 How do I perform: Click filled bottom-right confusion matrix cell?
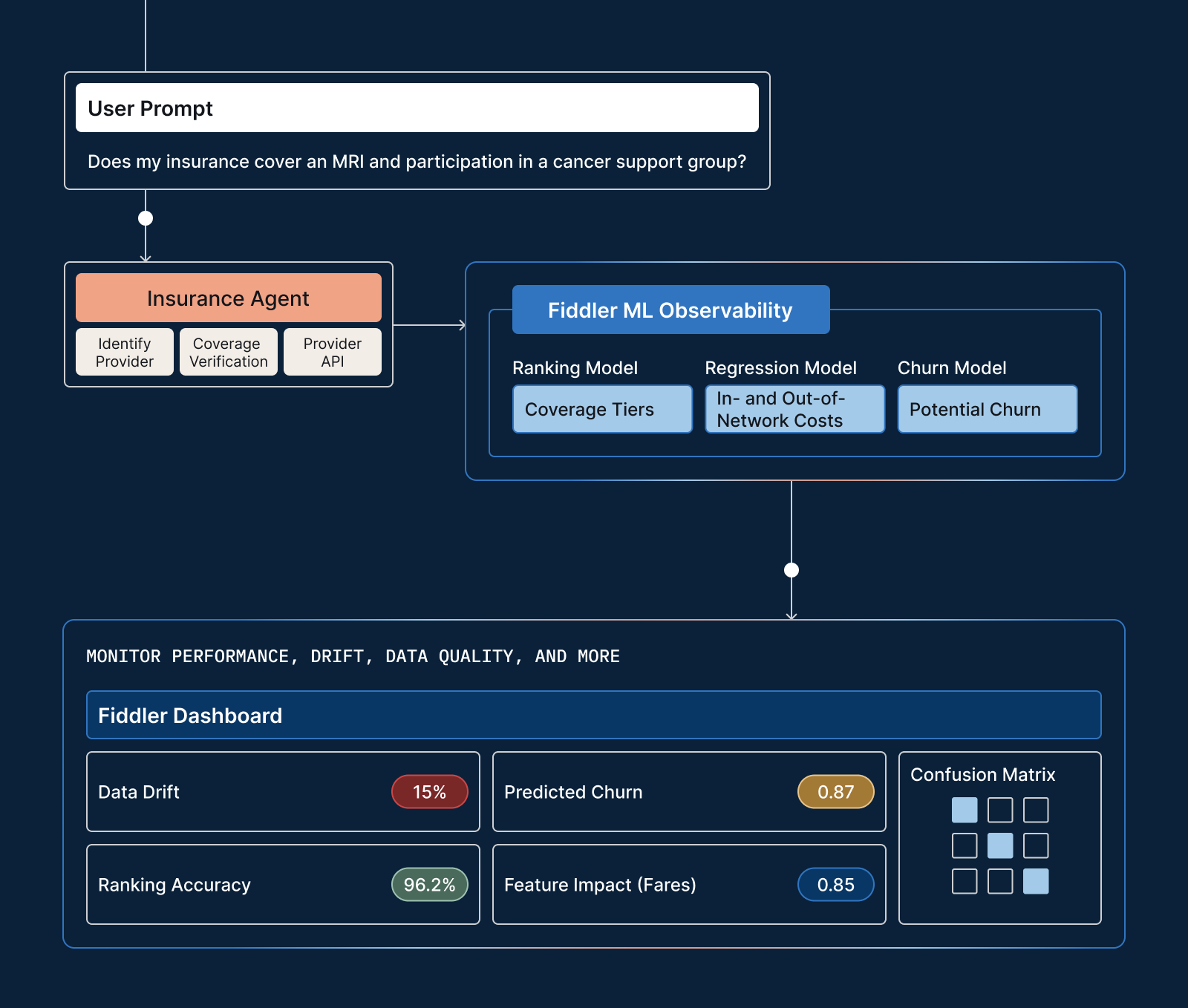tap(1036, 881)
